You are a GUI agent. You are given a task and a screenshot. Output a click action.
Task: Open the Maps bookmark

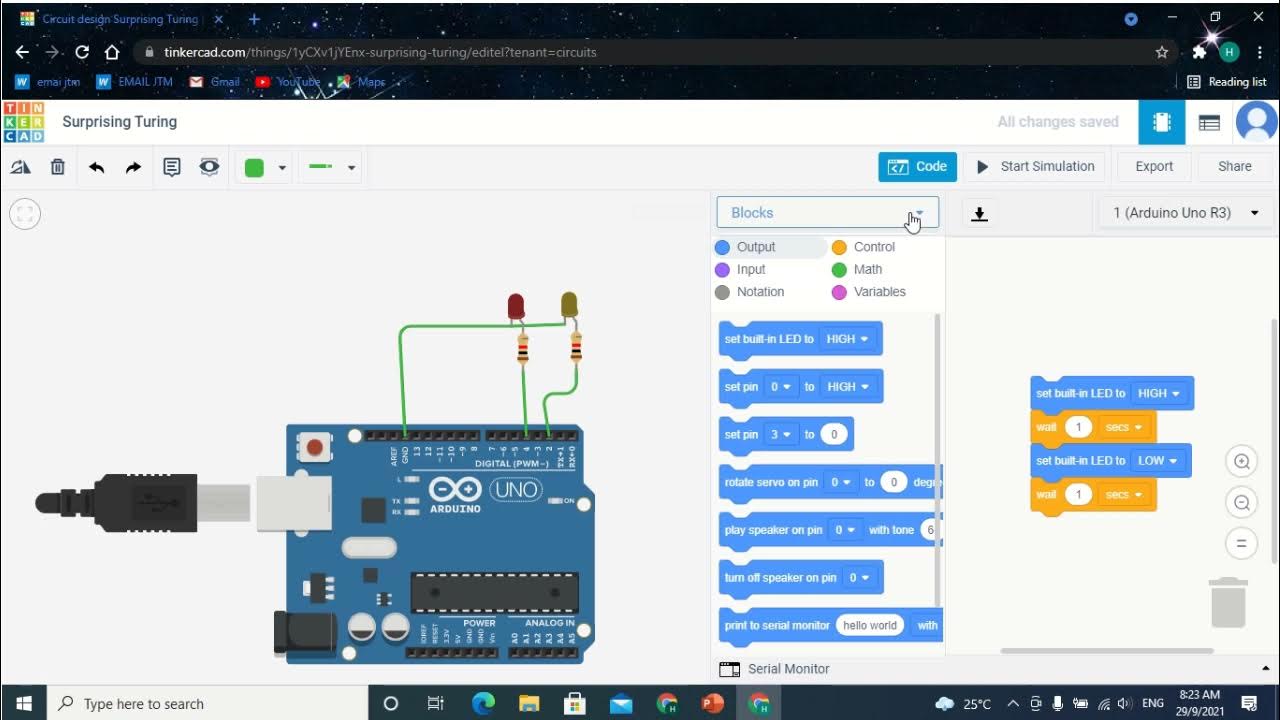click(361, 82)
